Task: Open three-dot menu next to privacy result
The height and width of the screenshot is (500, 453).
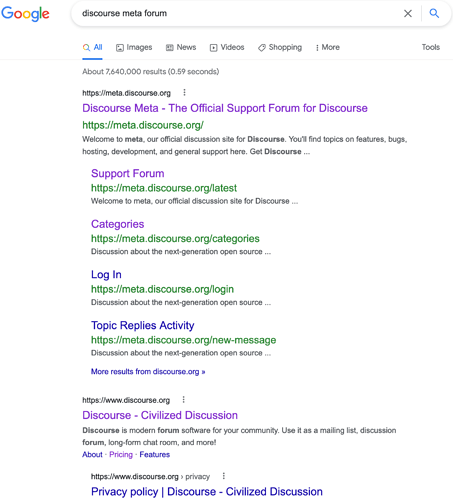Action: coord(224,476)
